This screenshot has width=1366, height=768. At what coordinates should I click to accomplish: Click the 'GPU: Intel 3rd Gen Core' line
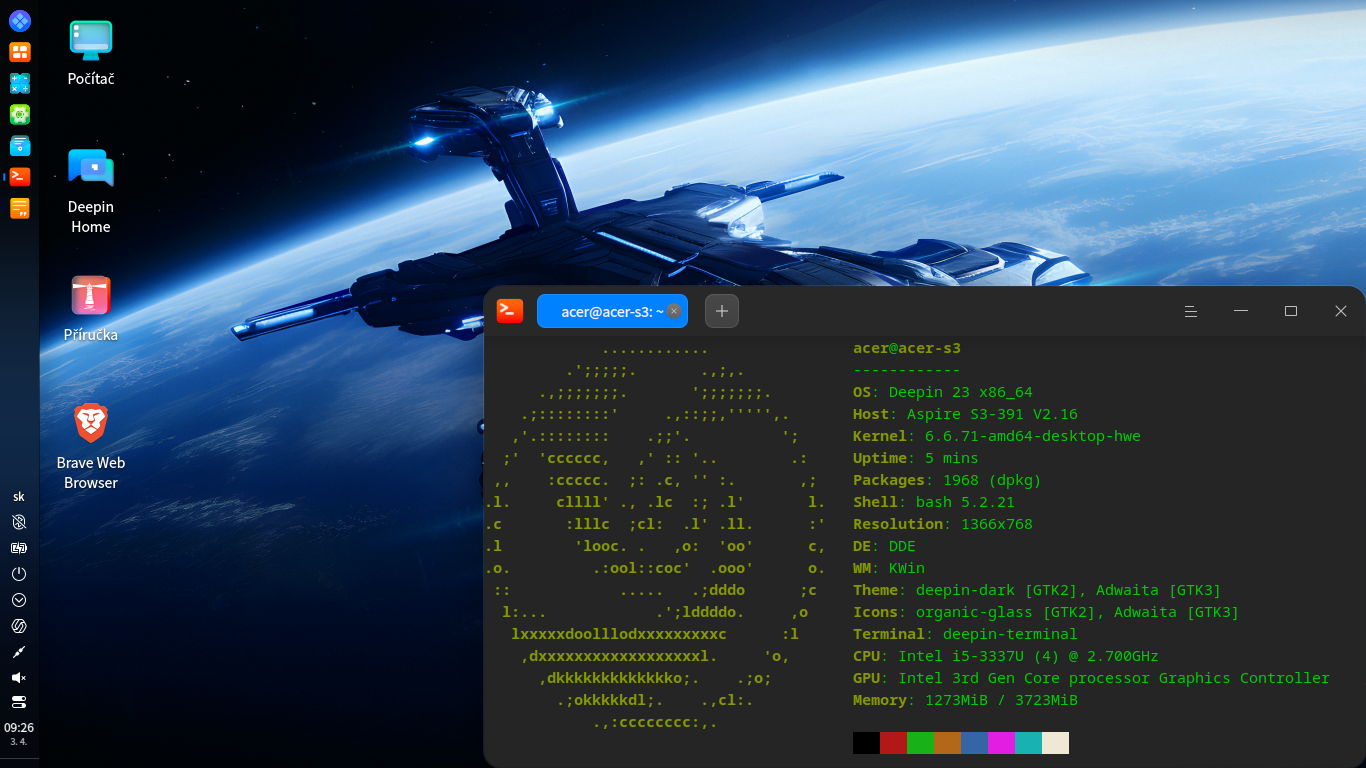click(1091, 678)
